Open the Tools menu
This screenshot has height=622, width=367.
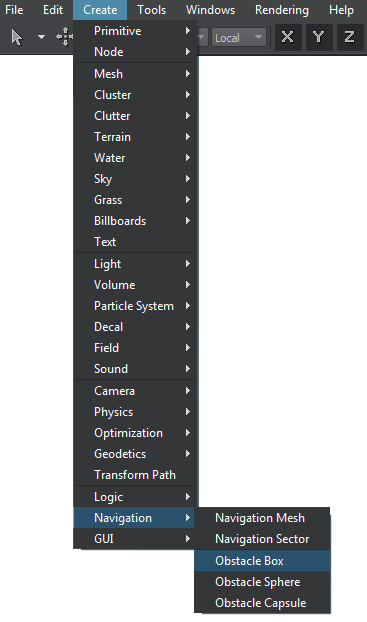tap(152, 10)
